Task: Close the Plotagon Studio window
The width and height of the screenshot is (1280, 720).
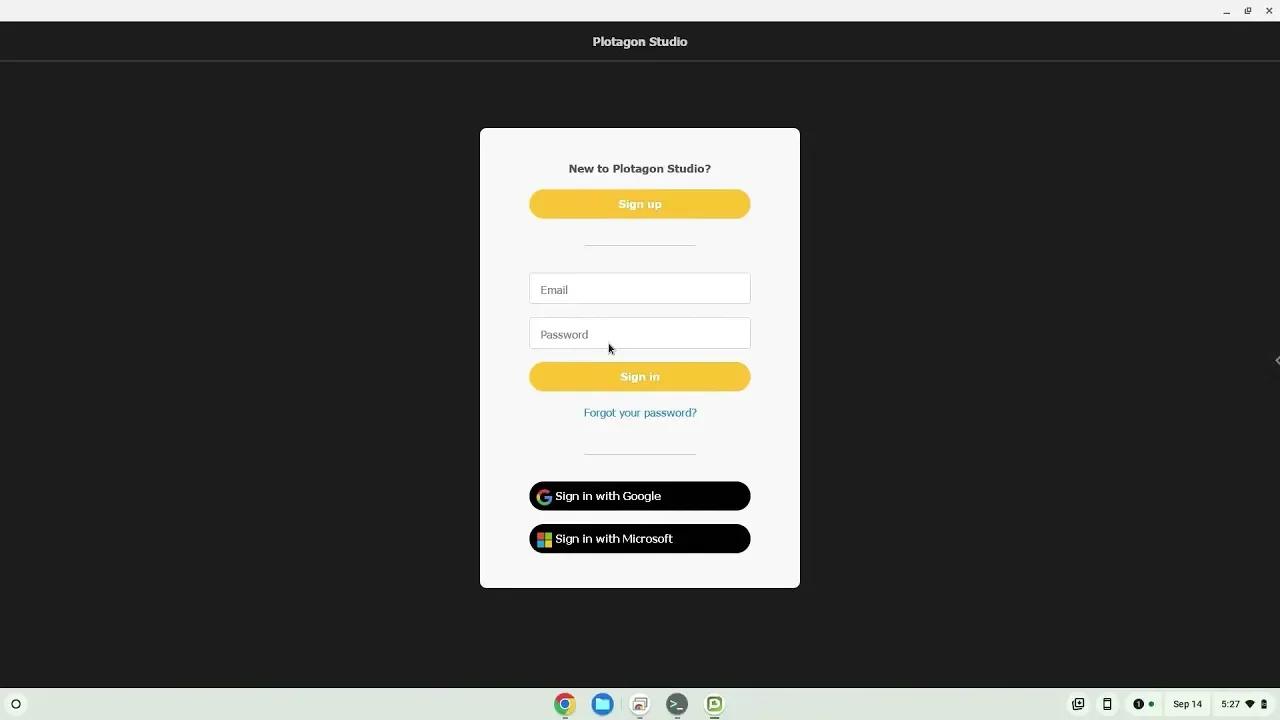Action: [1269, 11]
